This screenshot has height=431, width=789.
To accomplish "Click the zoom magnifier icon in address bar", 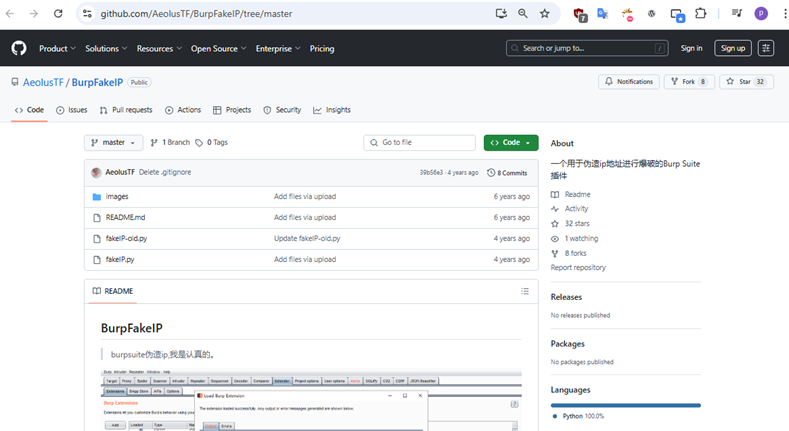I will [x=523, y=14].
